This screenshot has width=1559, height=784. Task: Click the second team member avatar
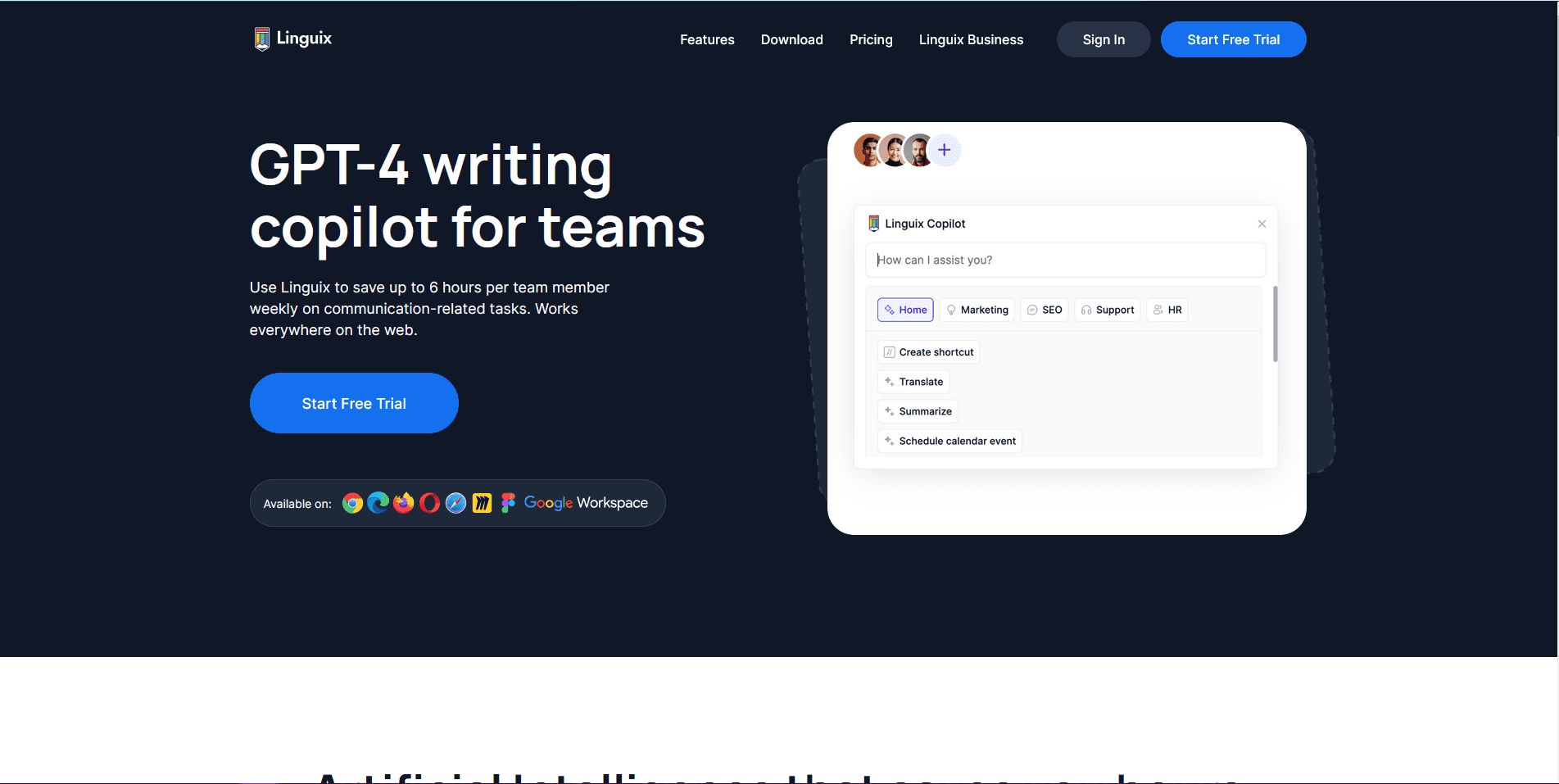pos(894,150)
